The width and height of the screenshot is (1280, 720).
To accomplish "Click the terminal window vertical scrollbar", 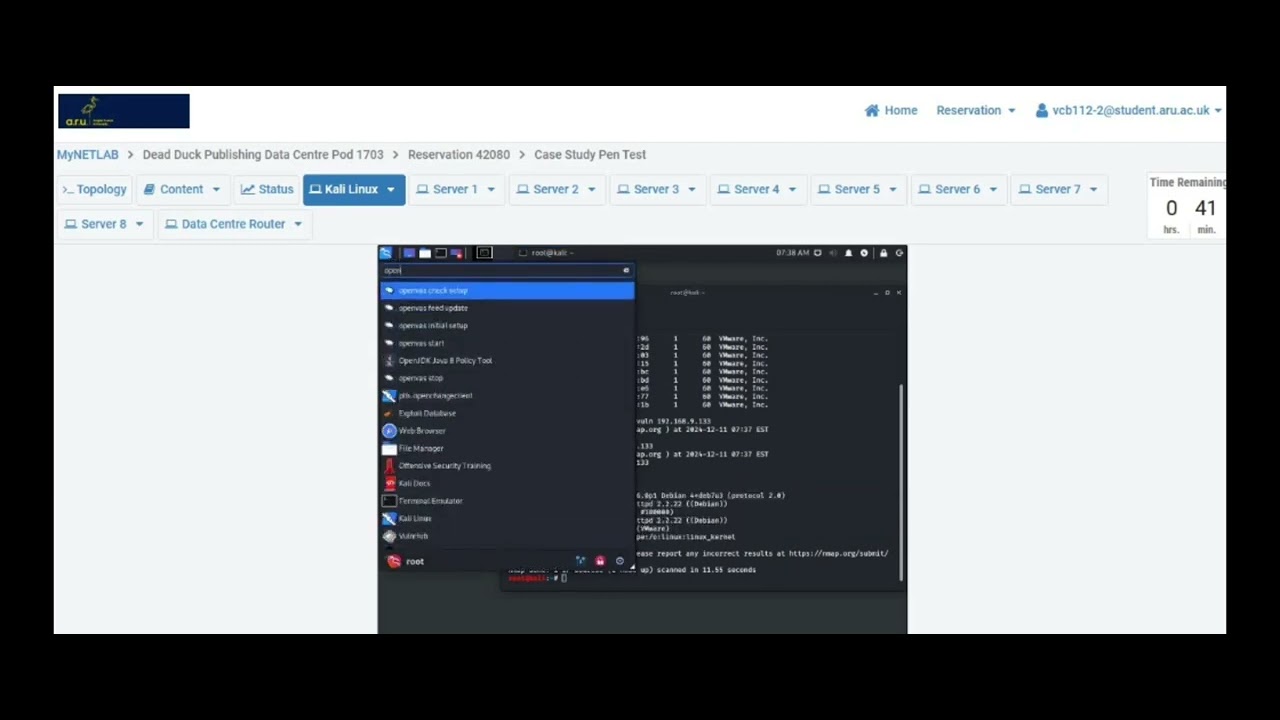I will 901,482.
